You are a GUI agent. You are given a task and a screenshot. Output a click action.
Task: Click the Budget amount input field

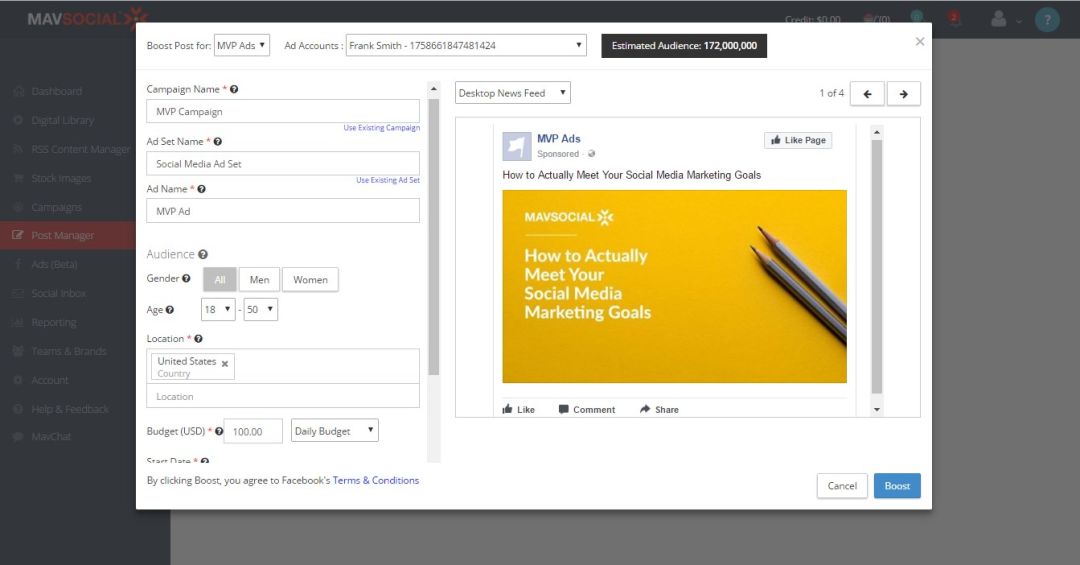point(253,431)
